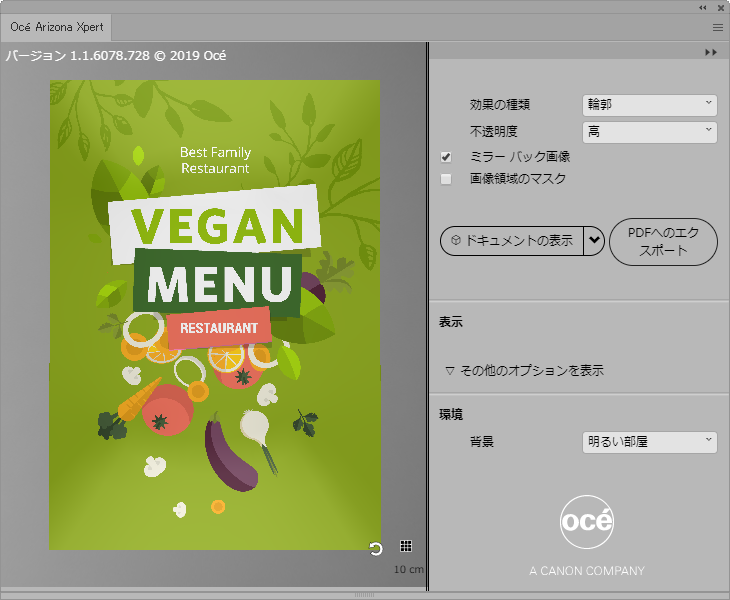Open the 効果の種類 dropdown
This screenshot has width=730, height=600.
click(649, 105)
